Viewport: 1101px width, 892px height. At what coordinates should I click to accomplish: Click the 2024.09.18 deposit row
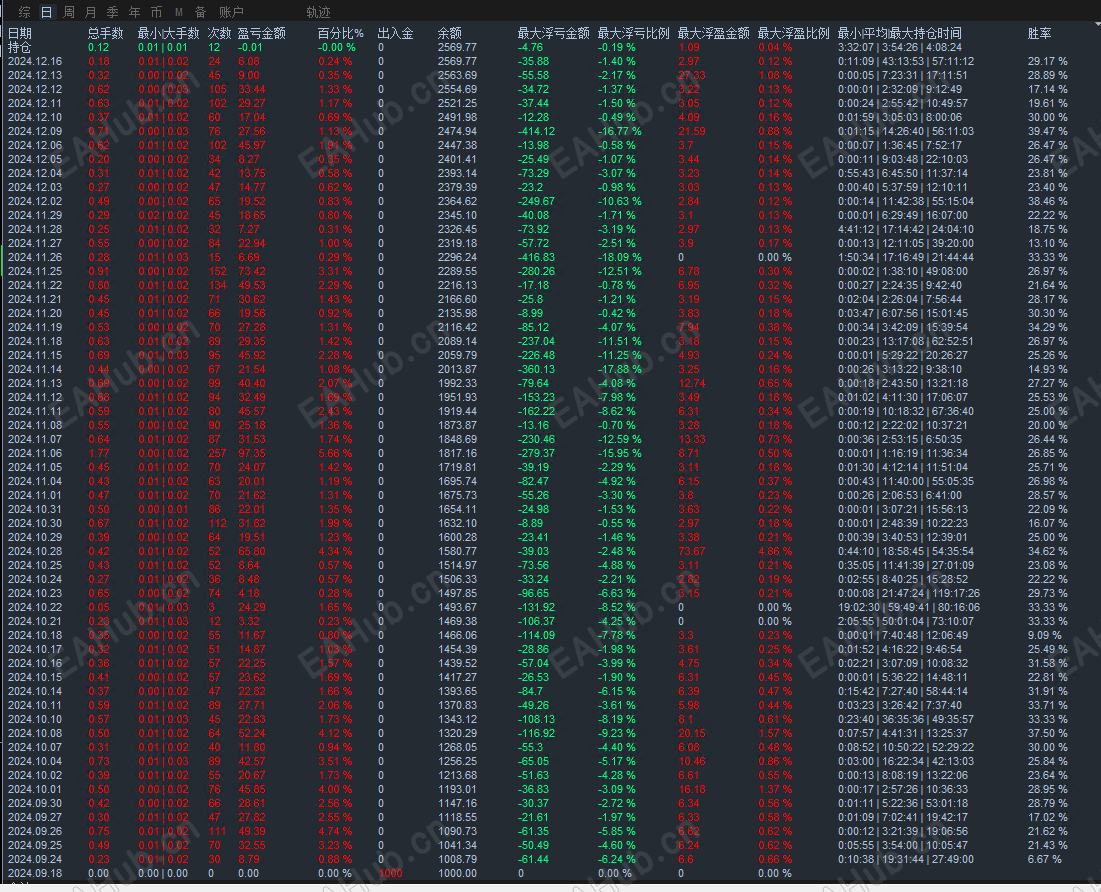550,873
